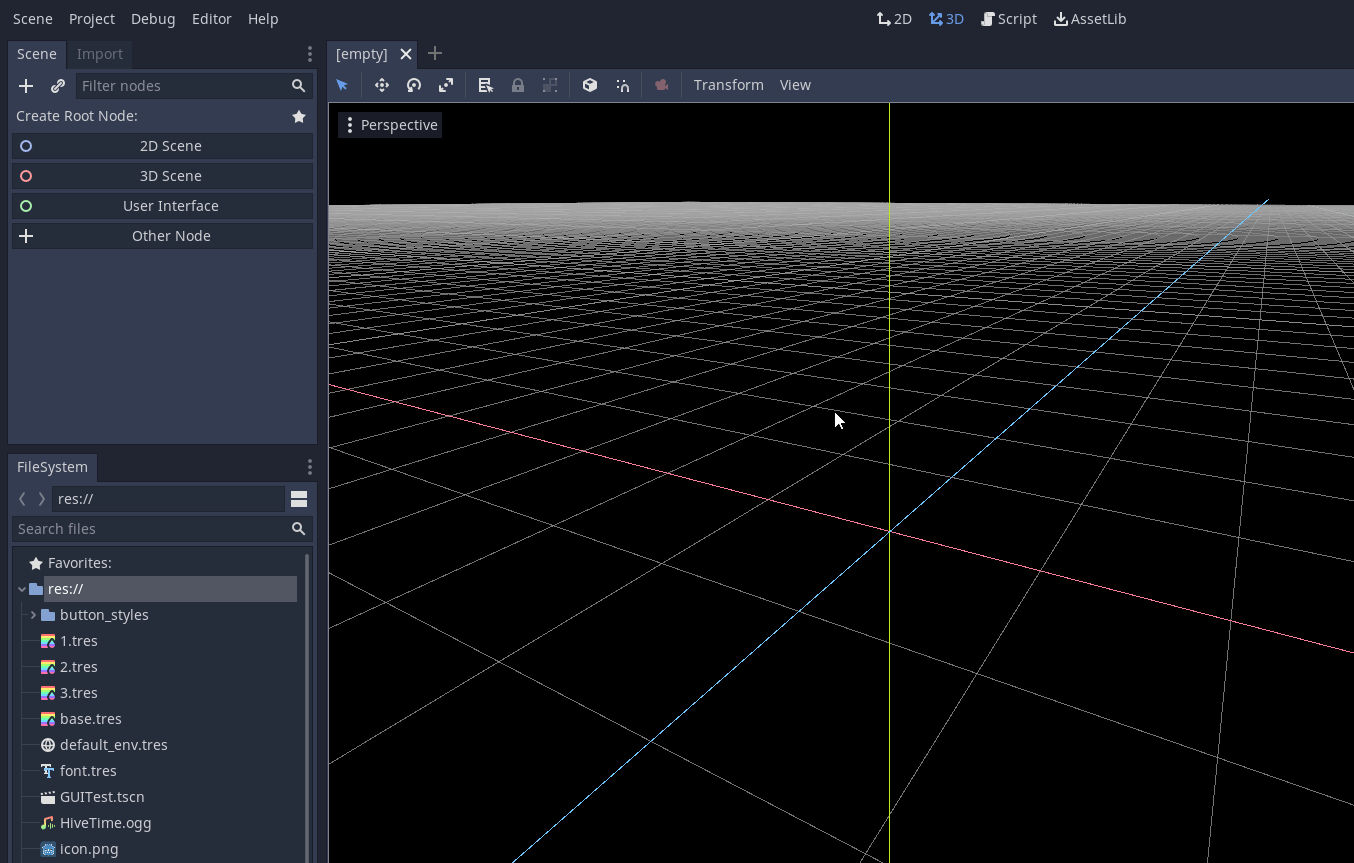Toggle use local space cube button
The width and height of the screenshot is (1354, 863).
coord(590,85)
